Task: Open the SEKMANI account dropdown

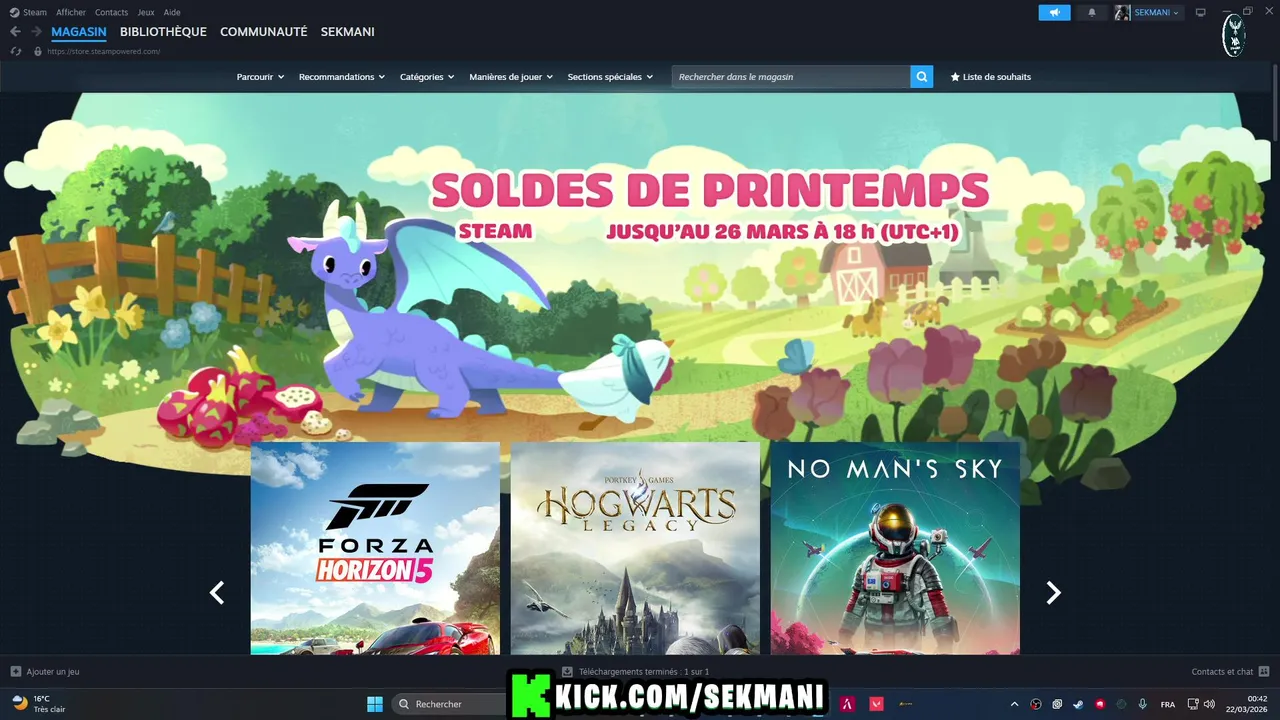Action: coord(1156,12)
